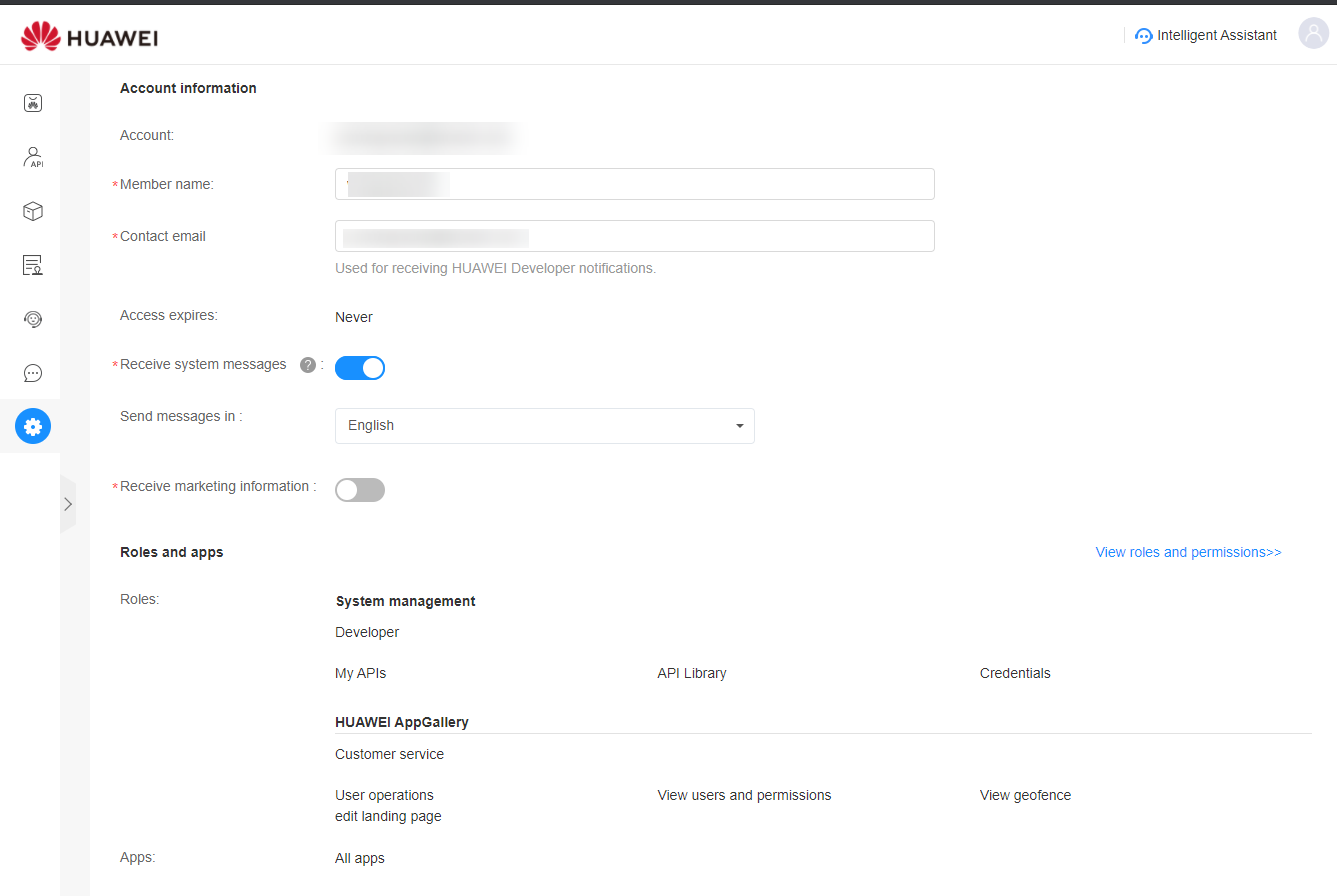Click the 'edit landing page' text
The width and height of the screenshot is (1337, 896).
point(388,816)
